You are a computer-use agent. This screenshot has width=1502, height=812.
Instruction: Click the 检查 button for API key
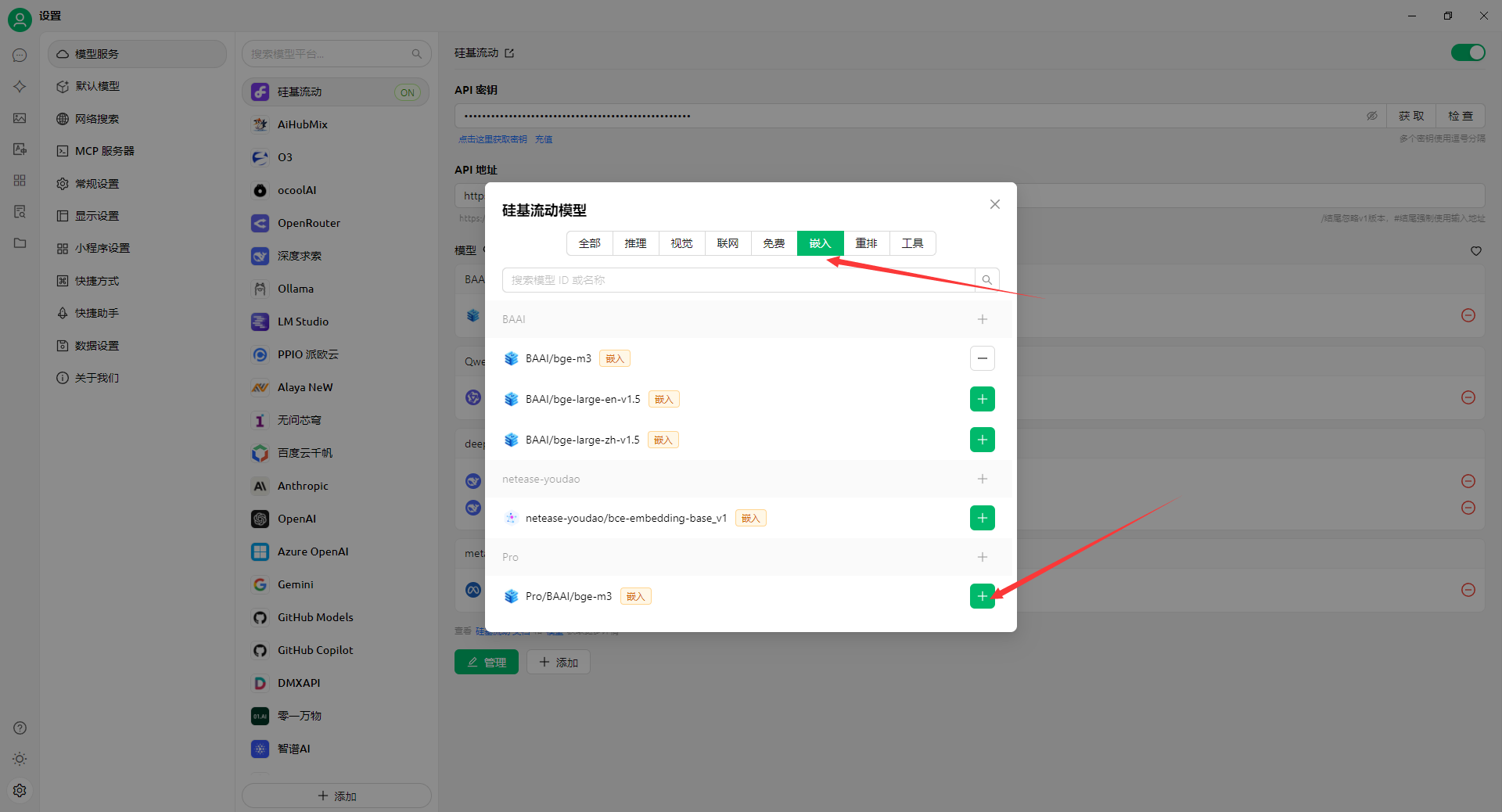click(1460, 116)
